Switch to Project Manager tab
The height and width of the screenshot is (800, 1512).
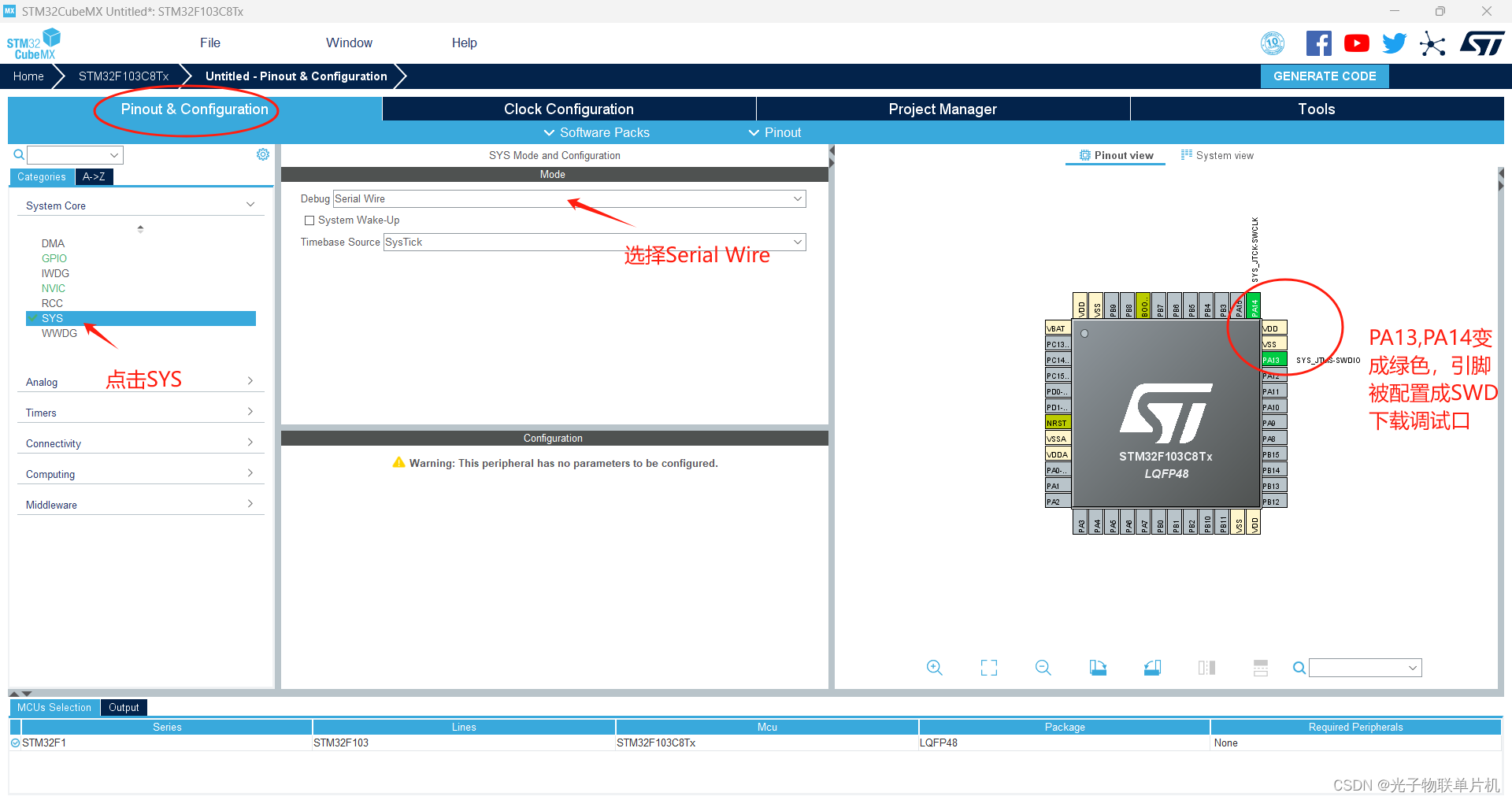click(x=943, y=109)
